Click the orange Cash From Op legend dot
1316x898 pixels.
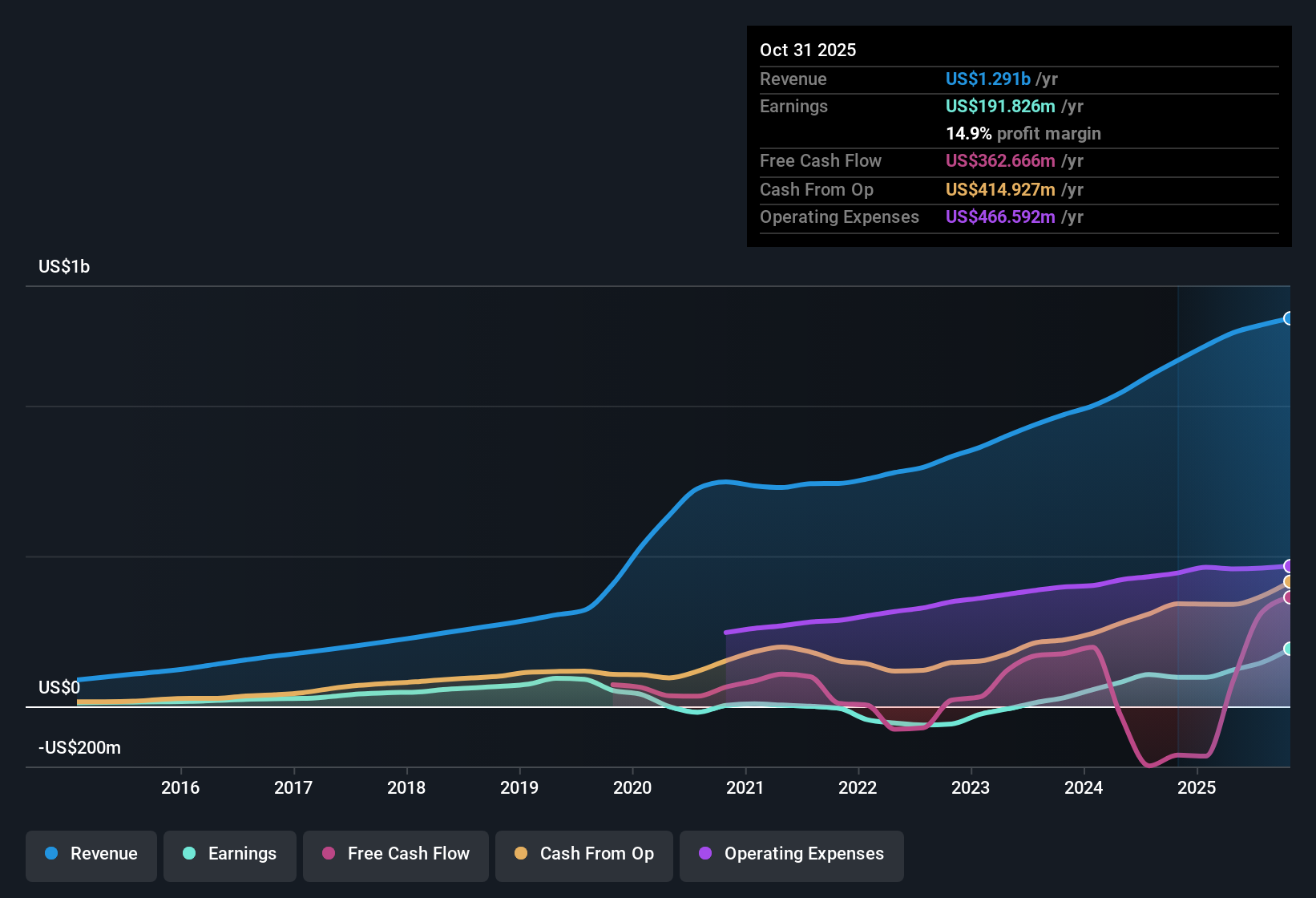coord(521,854)
